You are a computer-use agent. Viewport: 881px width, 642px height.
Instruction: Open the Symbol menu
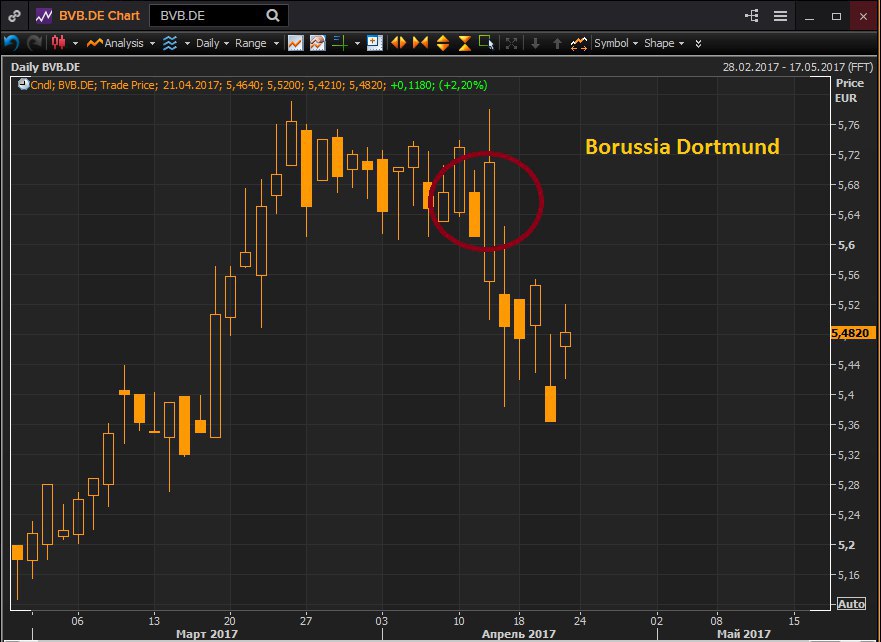[611, 43]
